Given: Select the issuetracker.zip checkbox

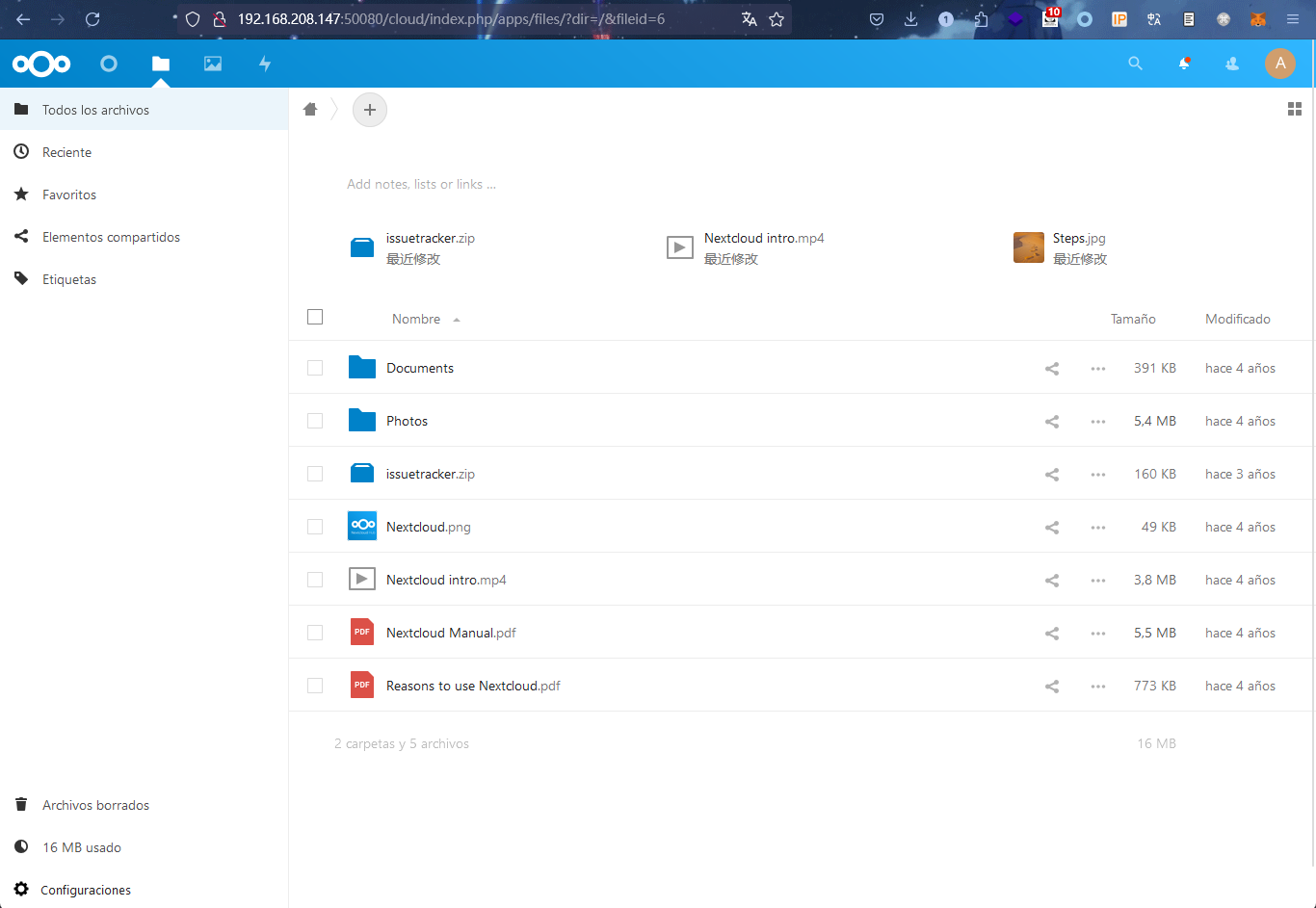Looking at the screenshot, I should click(x=315, y=474).
